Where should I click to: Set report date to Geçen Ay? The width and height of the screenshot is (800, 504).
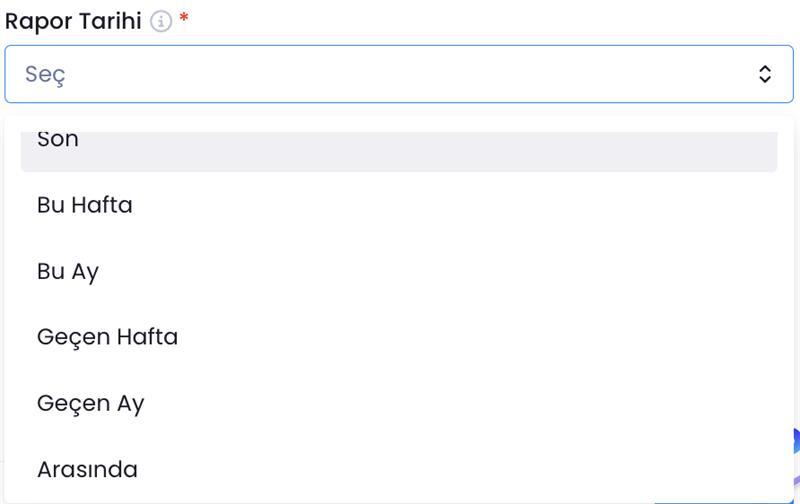click(x=91, y=403)
